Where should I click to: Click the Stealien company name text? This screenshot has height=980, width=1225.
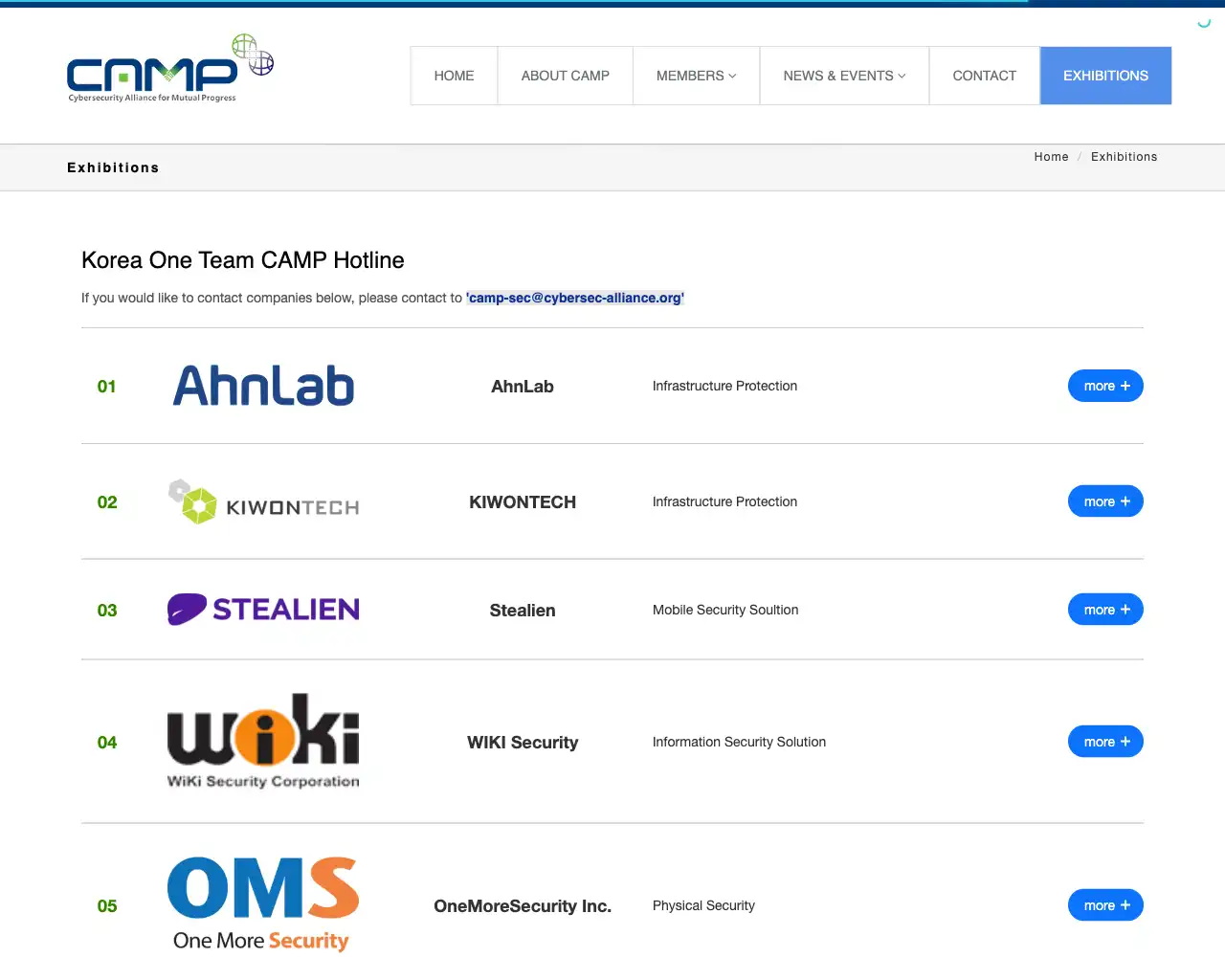523,611
